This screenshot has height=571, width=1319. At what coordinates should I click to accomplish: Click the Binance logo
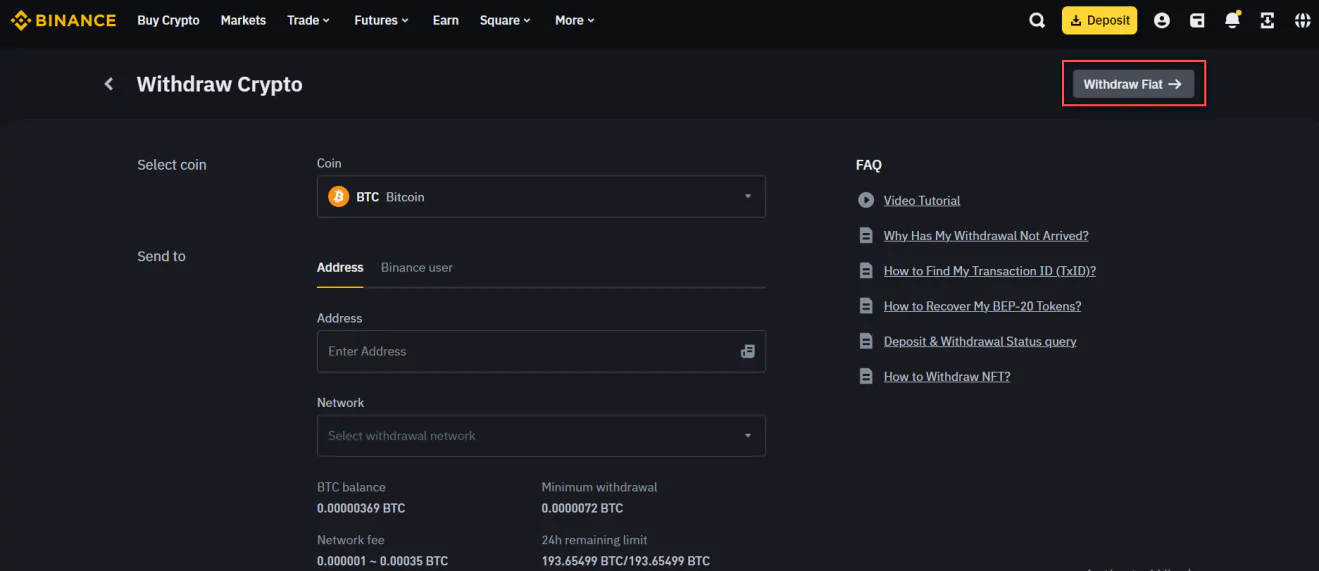(63, 20)
